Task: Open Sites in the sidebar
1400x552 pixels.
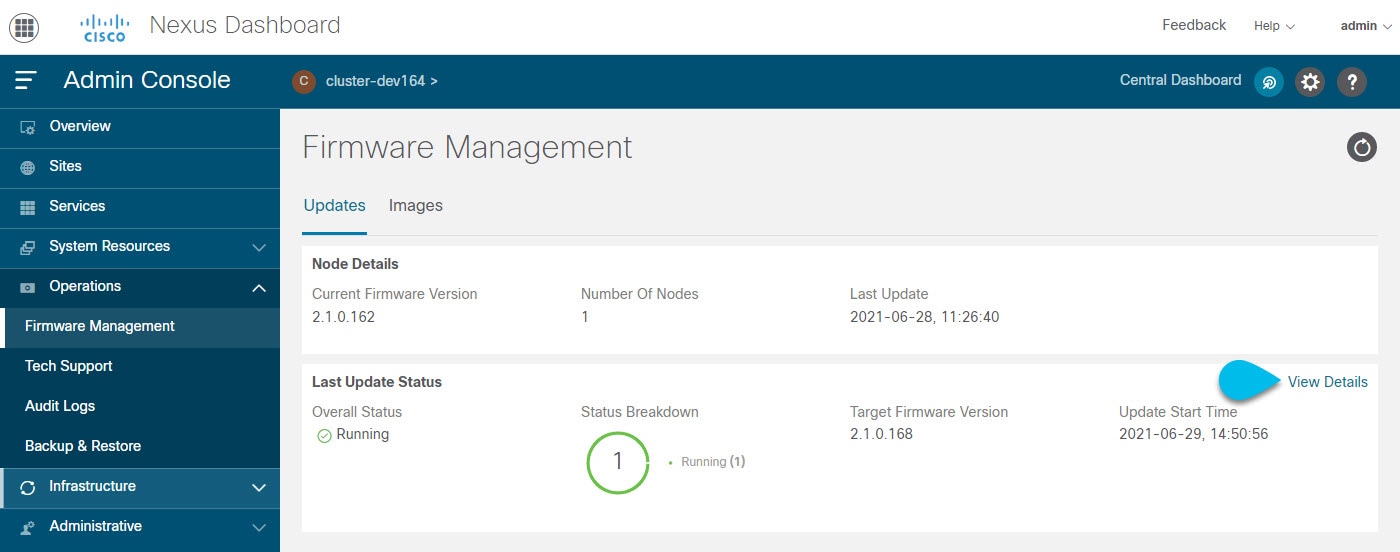Action: (x=140, y=167)
